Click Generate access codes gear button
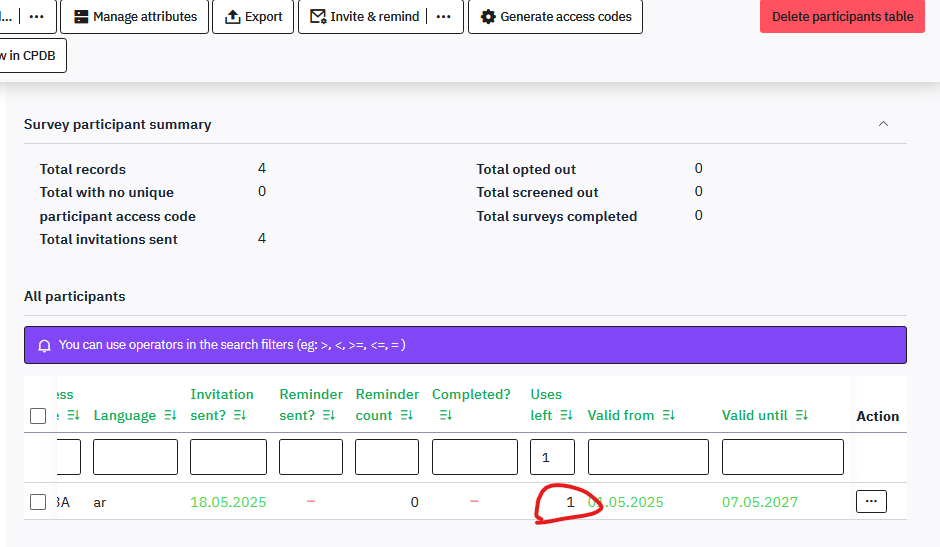 point(555,17)
